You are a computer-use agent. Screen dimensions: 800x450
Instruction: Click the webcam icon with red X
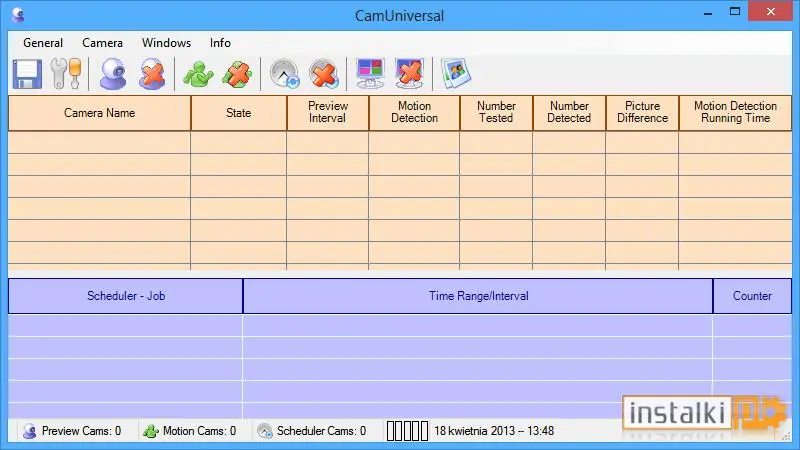pyautogui.click(x=152, y=74)
